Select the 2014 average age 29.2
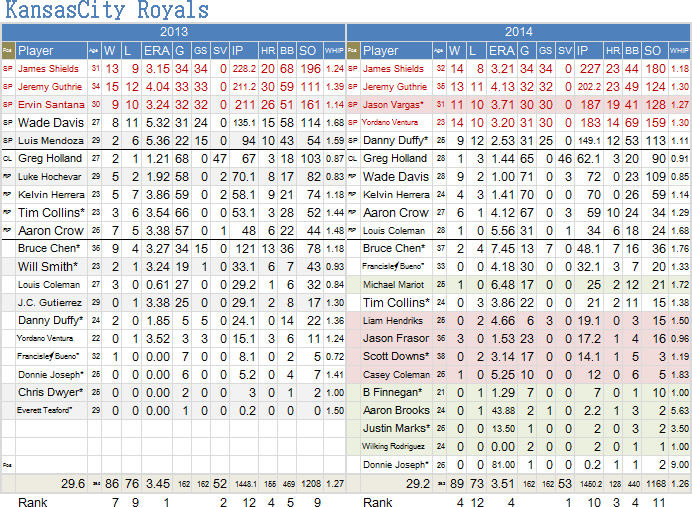692x507 pixels. pyautogui.click(x=417, y=484)
